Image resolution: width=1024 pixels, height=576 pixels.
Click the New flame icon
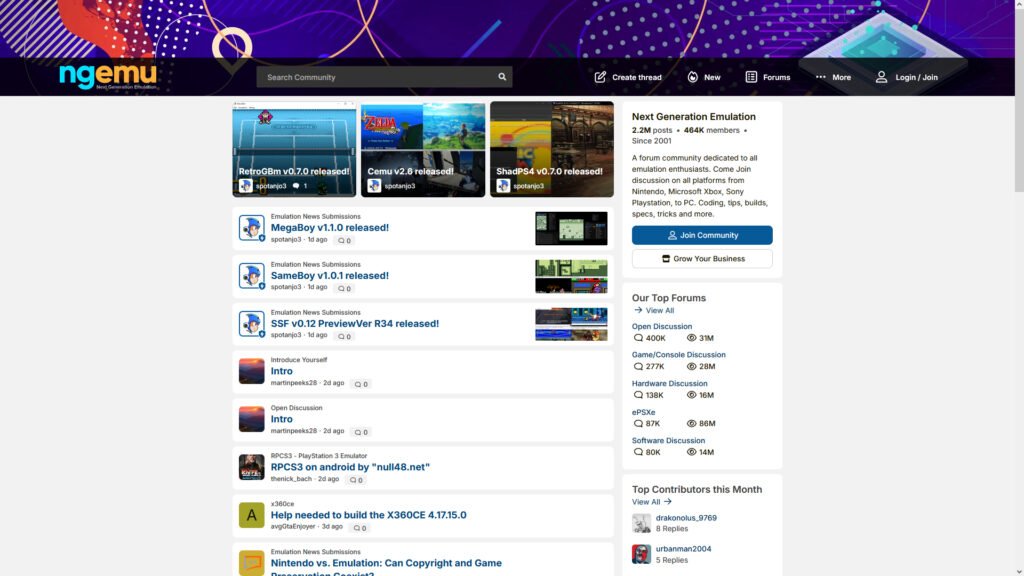point(692,77)
